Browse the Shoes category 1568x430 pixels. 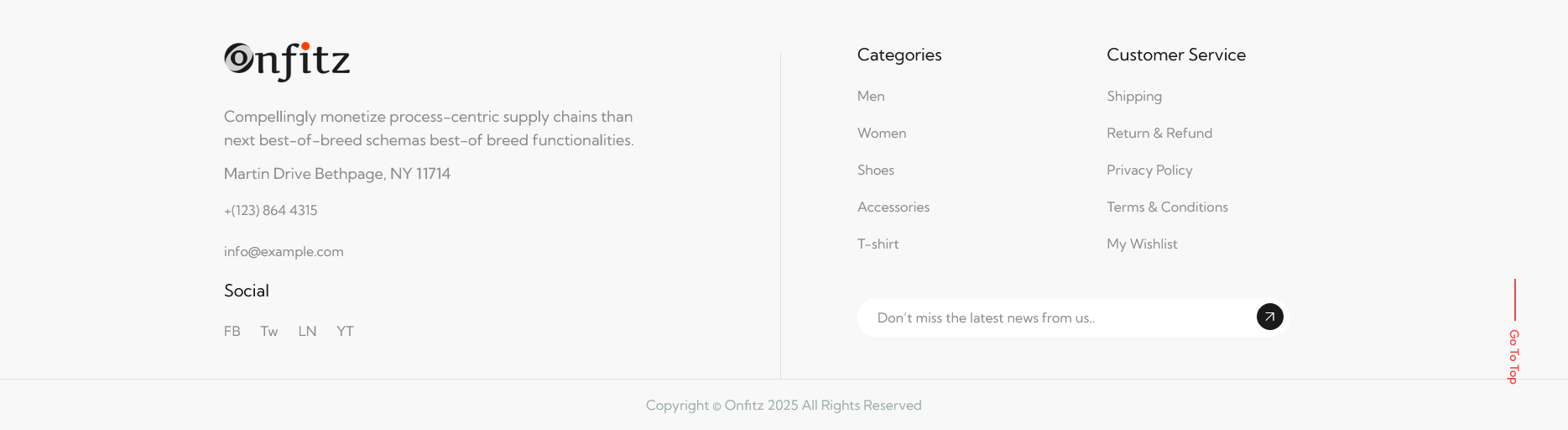coord(876,170)
